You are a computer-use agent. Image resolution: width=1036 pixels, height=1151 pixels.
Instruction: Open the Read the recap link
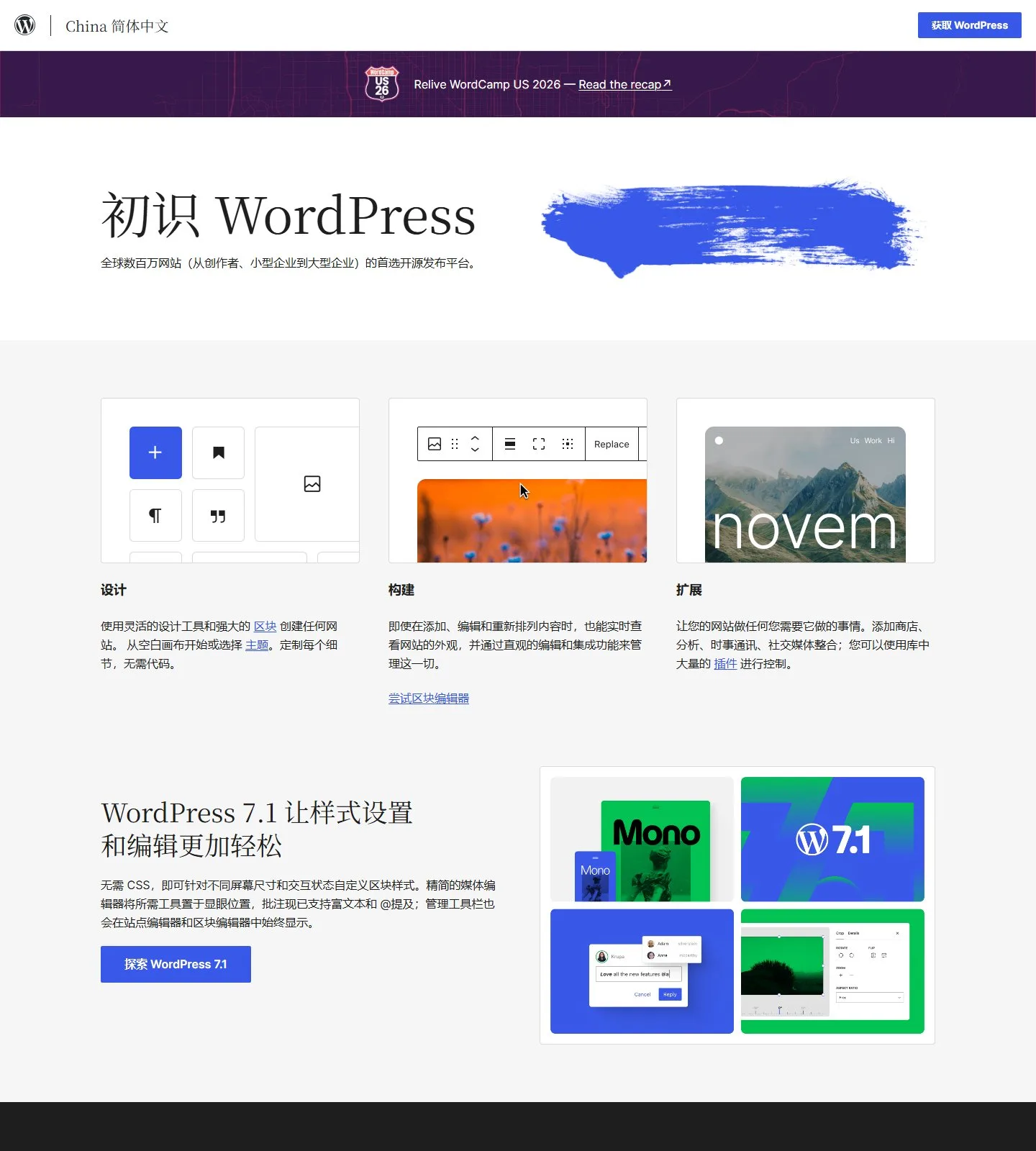624,84
